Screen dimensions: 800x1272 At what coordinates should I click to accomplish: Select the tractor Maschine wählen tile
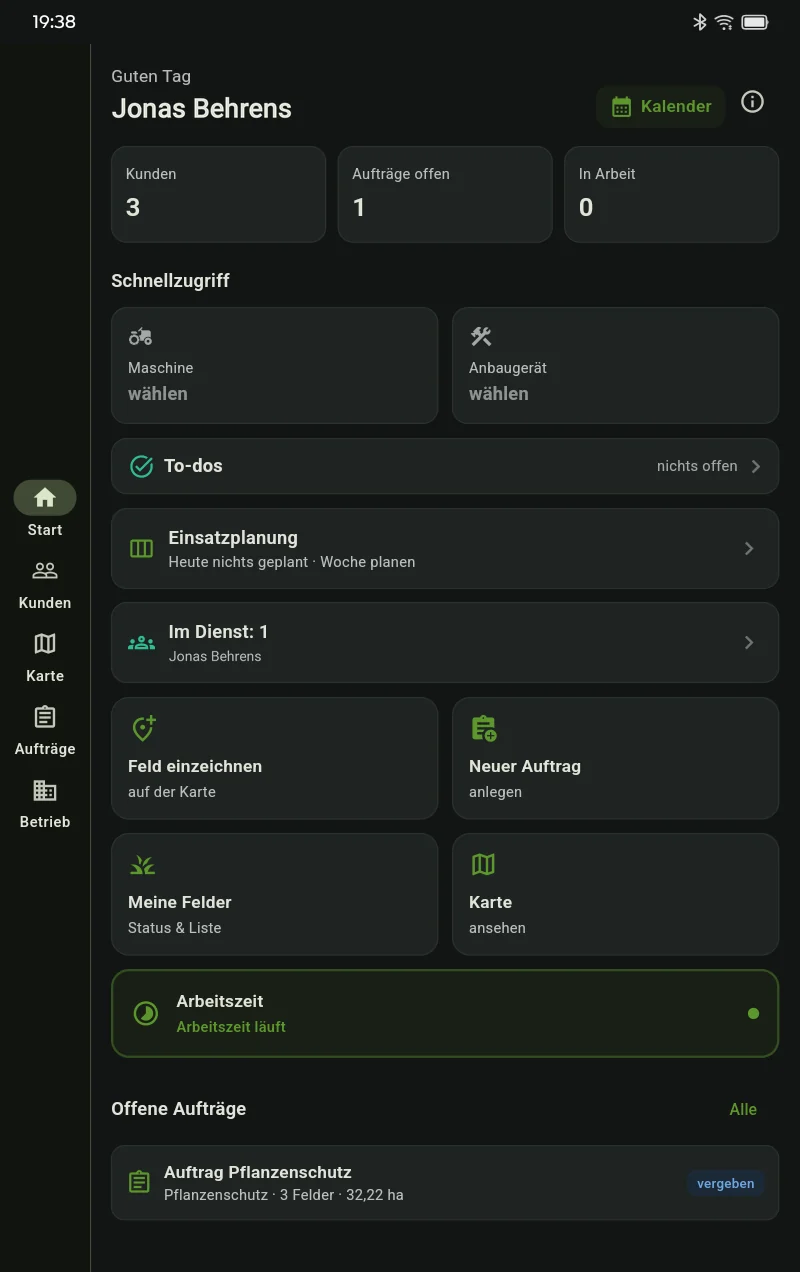[275, 365]
